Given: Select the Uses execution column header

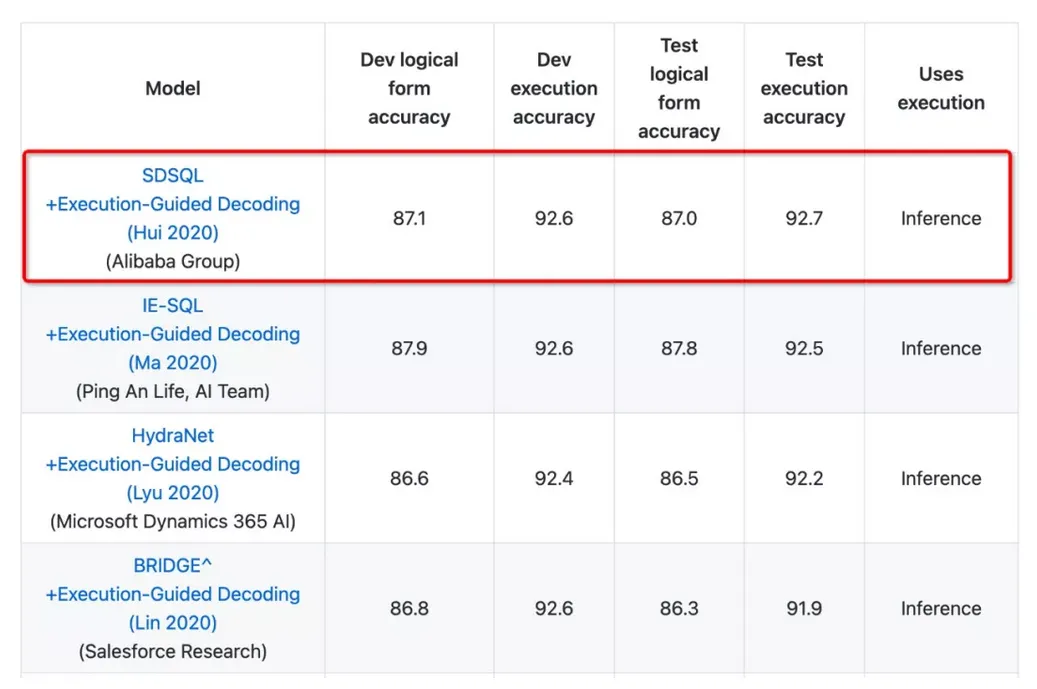Looking at the screenshot, I should pos(941,88).
